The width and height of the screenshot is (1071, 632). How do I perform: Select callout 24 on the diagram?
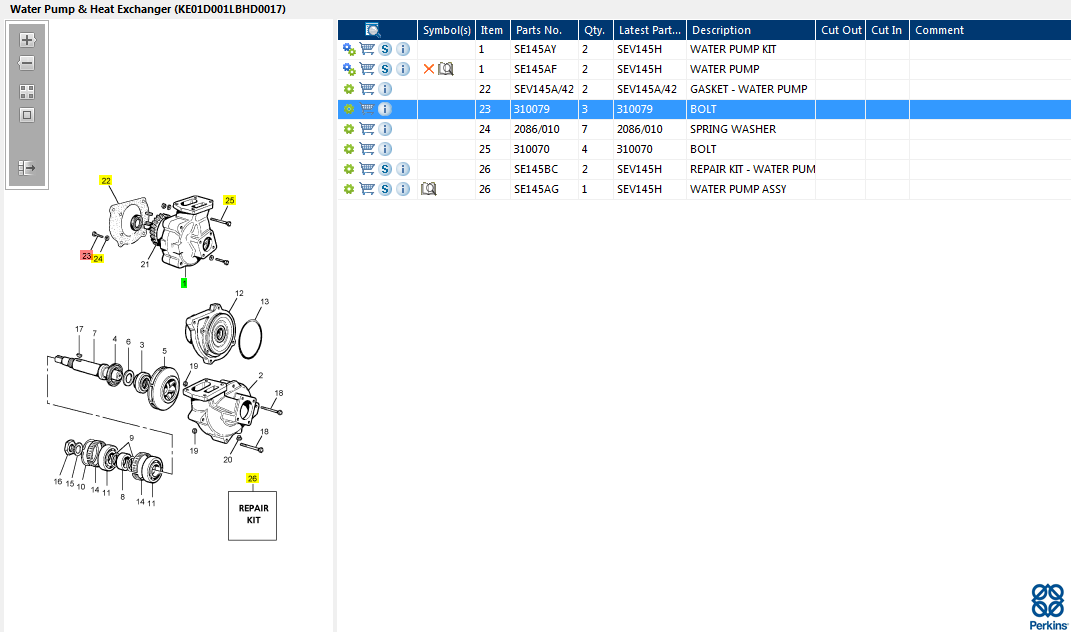coord(98,258)
